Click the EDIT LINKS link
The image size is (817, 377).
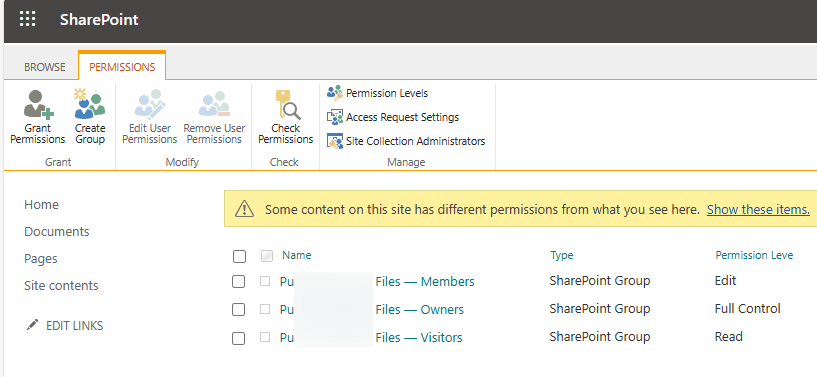coord(75,326)
